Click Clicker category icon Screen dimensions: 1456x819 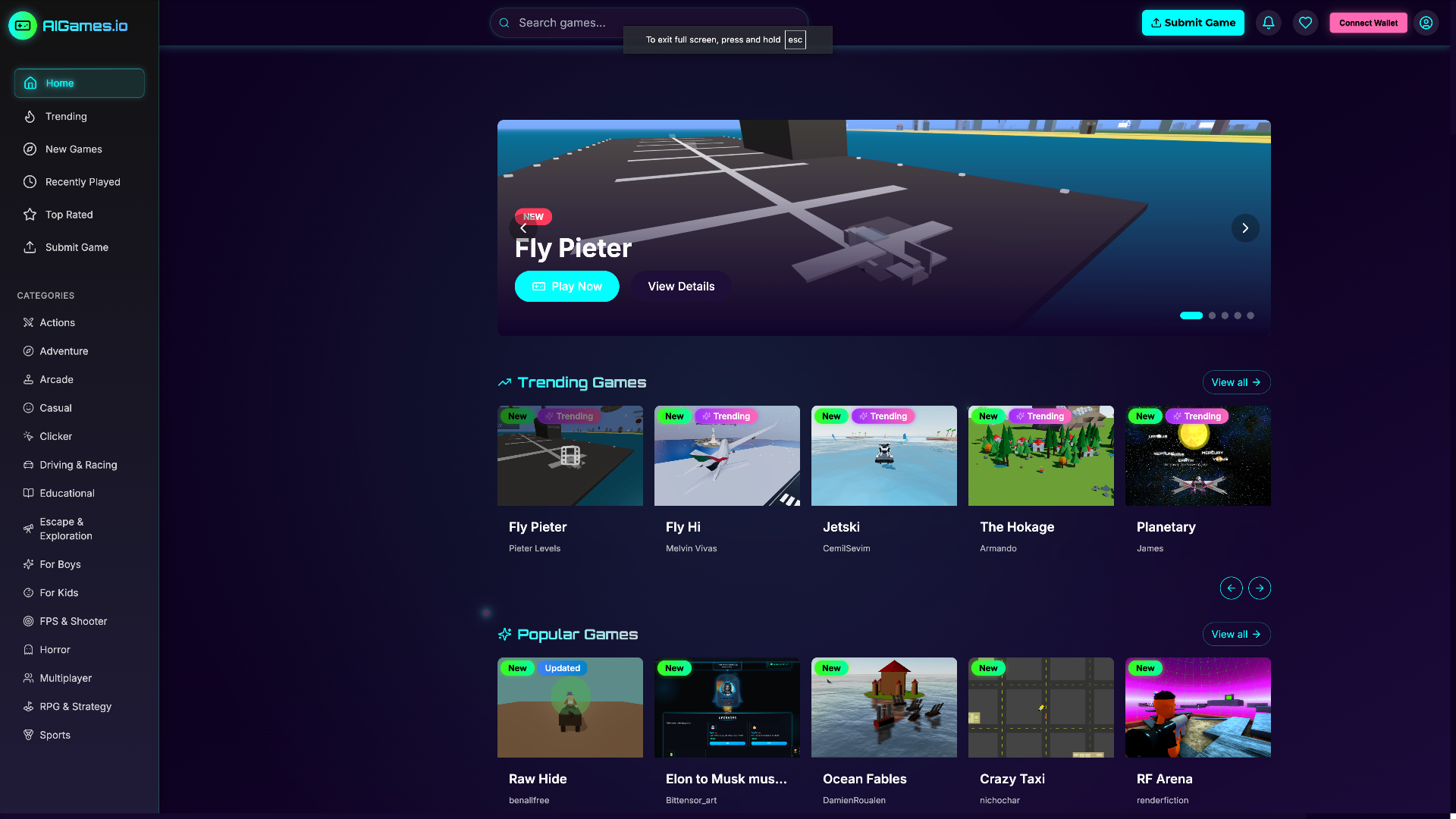(28, 436)
